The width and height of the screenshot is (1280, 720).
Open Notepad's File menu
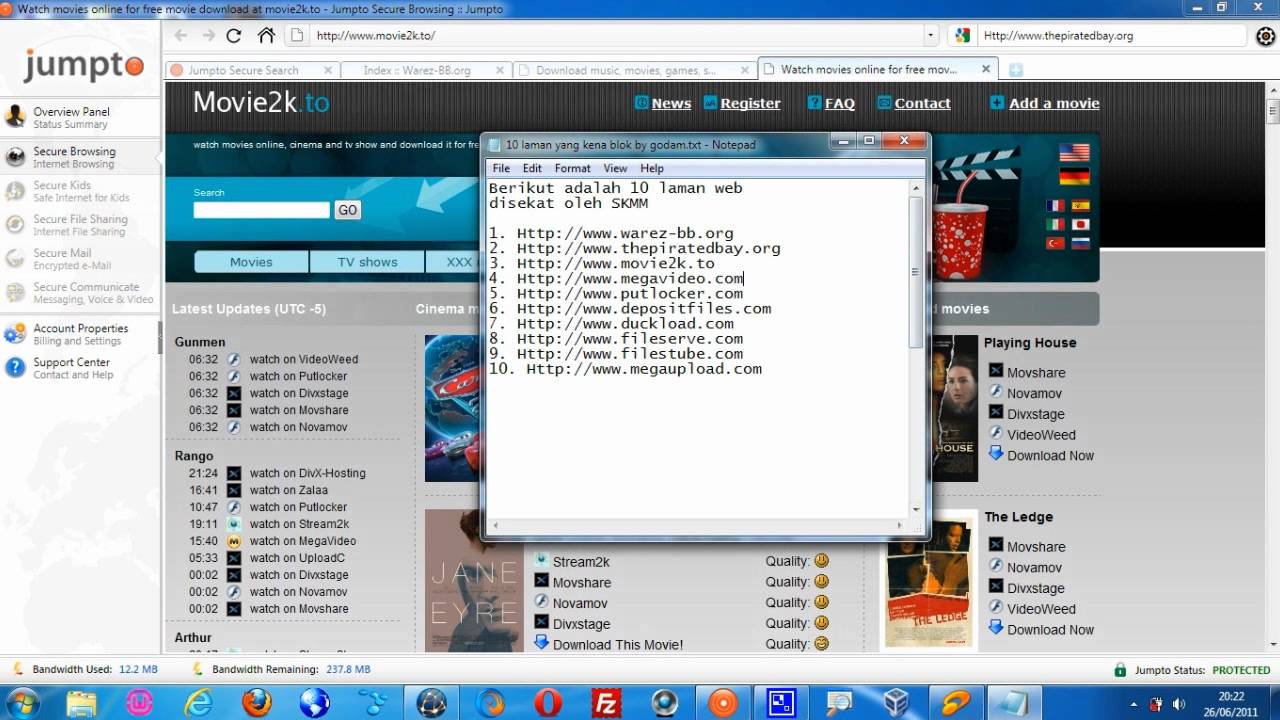pyautogui.click(x=501, y=168)
